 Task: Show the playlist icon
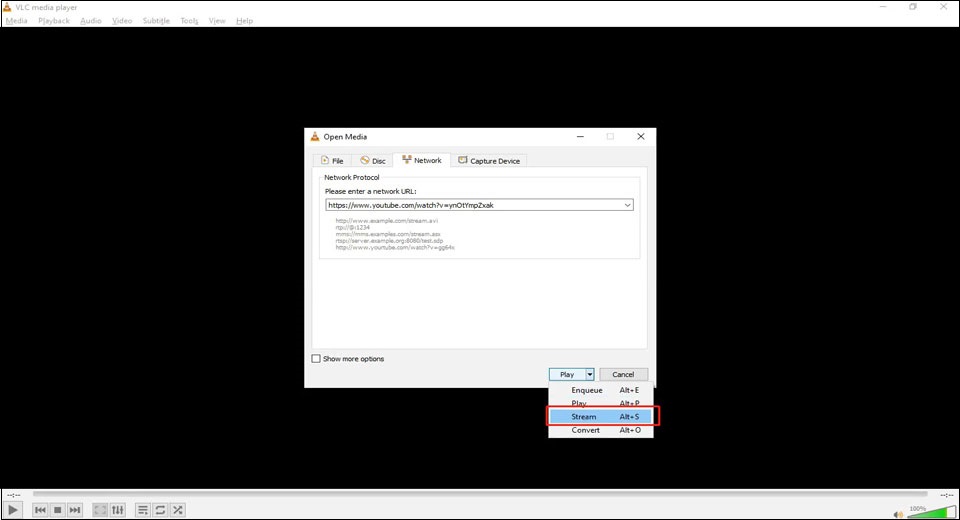pos(143,510)
